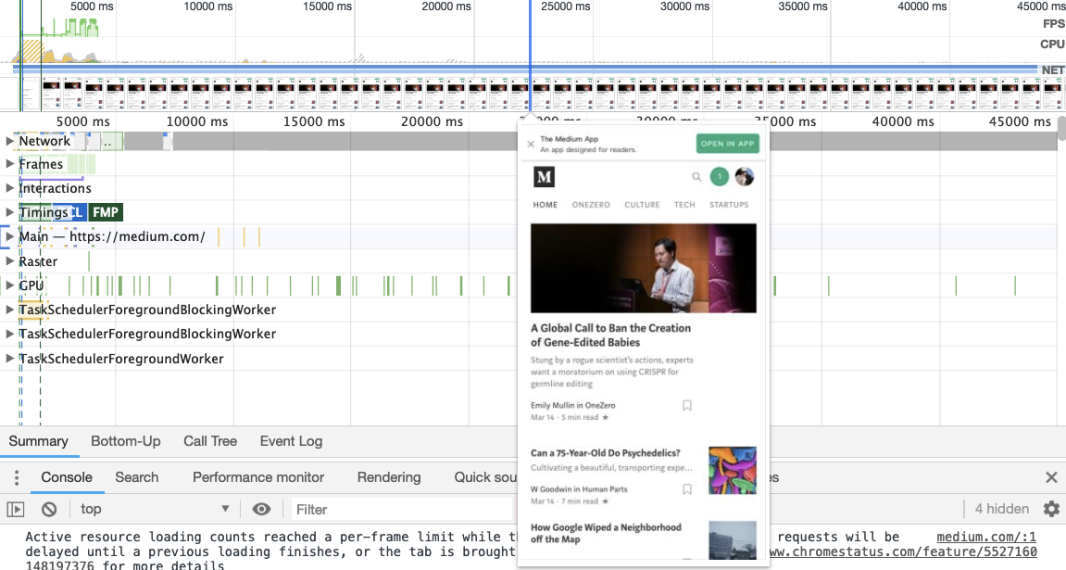Expand the Timings track
The image size is (1066, 570).
(10, 212)
